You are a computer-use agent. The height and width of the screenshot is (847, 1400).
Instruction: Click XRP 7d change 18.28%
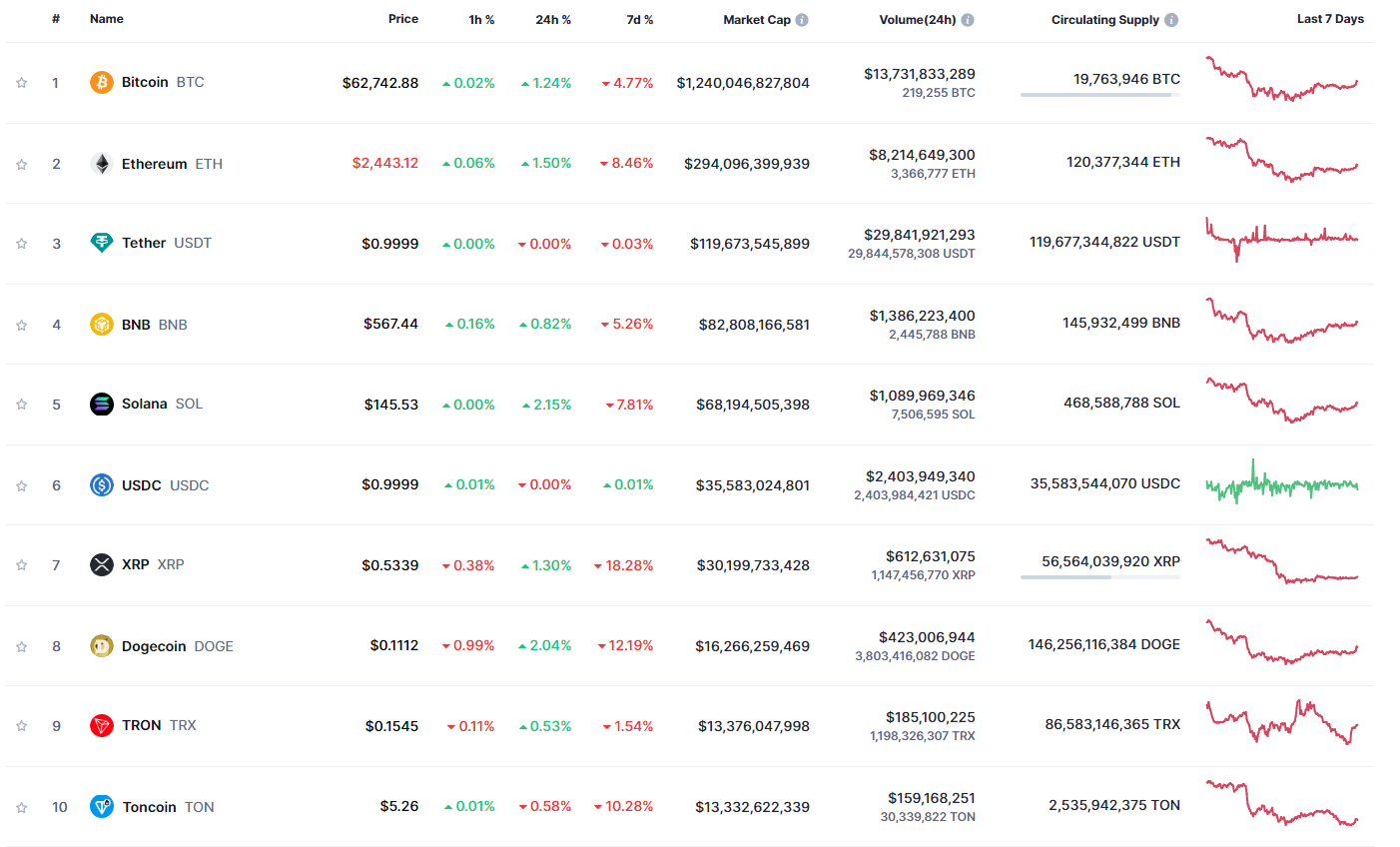623,565
